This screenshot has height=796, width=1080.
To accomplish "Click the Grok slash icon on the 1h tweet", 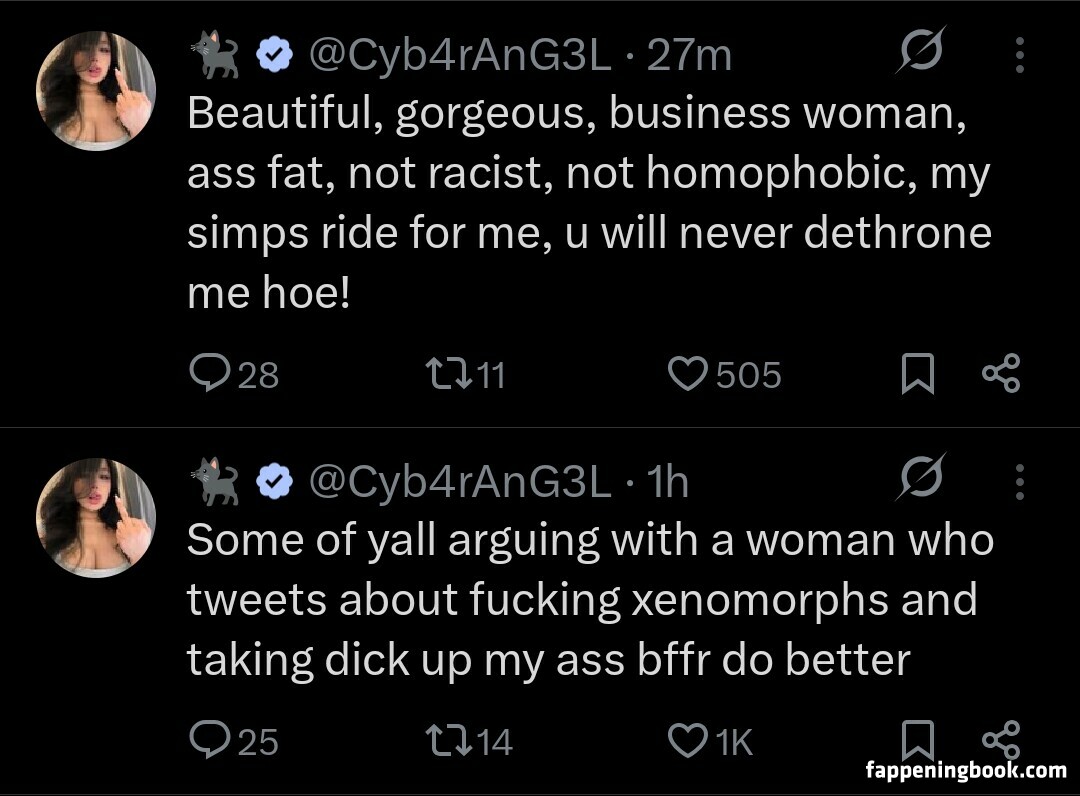I will coord(920,480).
